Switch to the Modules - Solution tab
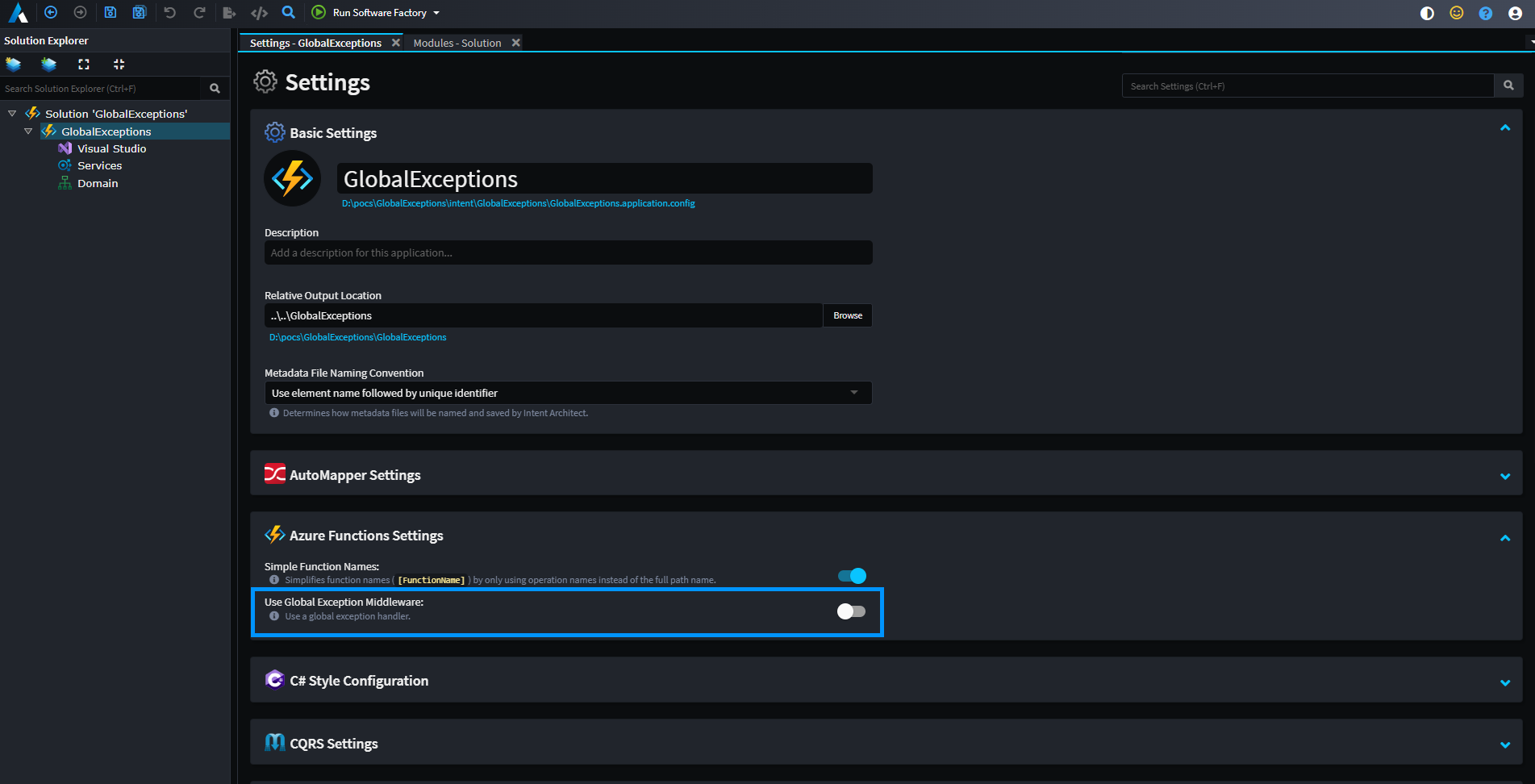 (x=457, y=43)
